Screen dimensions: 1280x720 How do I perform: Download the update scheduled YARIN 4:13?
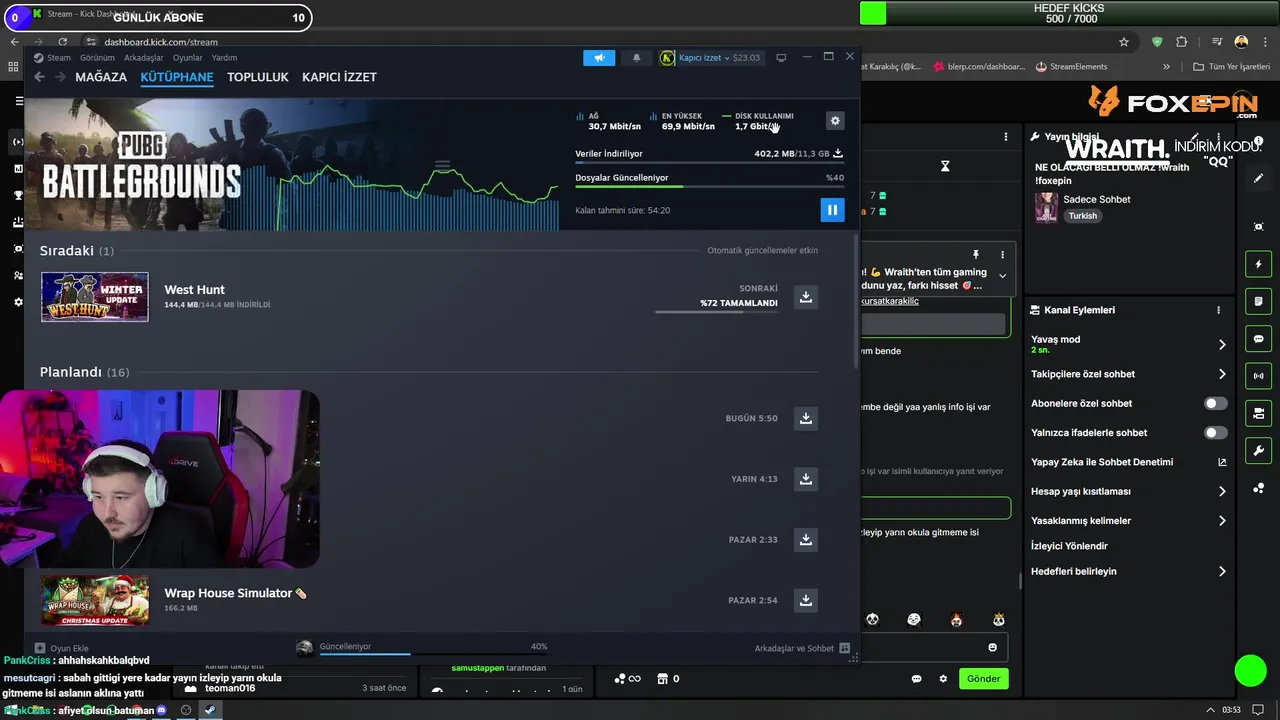click(806, 479)
